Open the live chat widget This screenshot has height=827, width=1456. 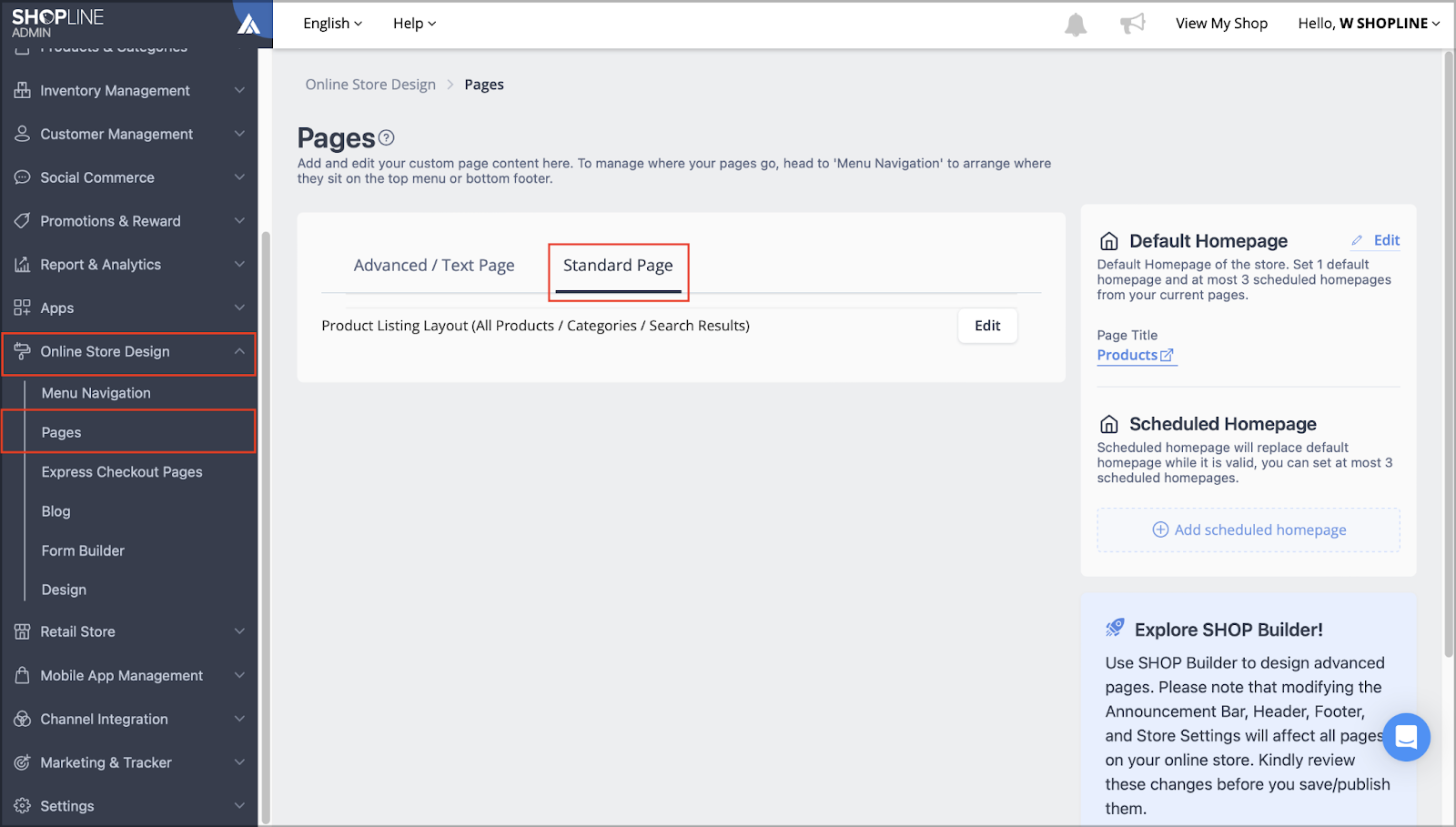click(x=1406, y=737)
